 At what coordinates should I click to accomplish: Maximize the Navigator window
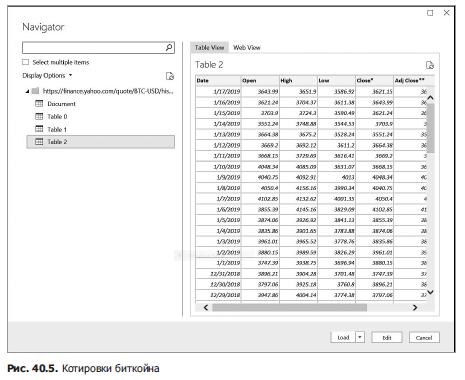click(x=430, y=13)
